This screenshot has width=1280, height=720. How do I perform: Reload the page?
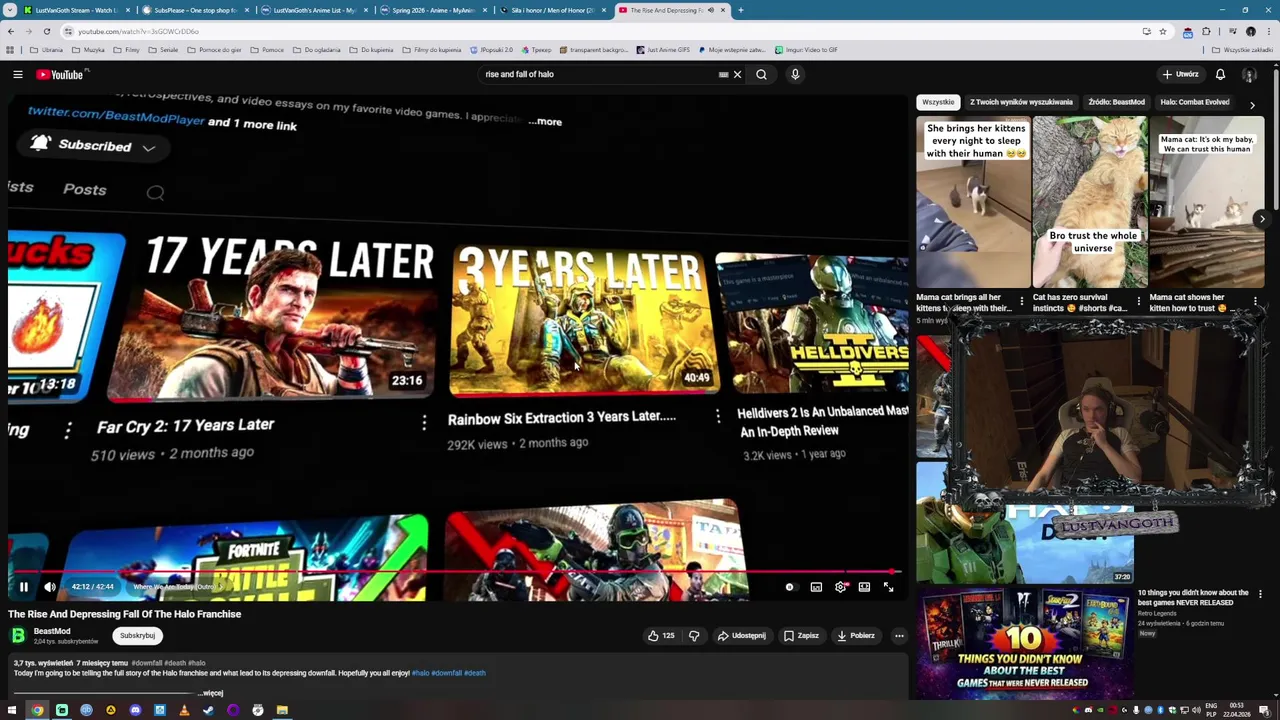tap(46, 31)
